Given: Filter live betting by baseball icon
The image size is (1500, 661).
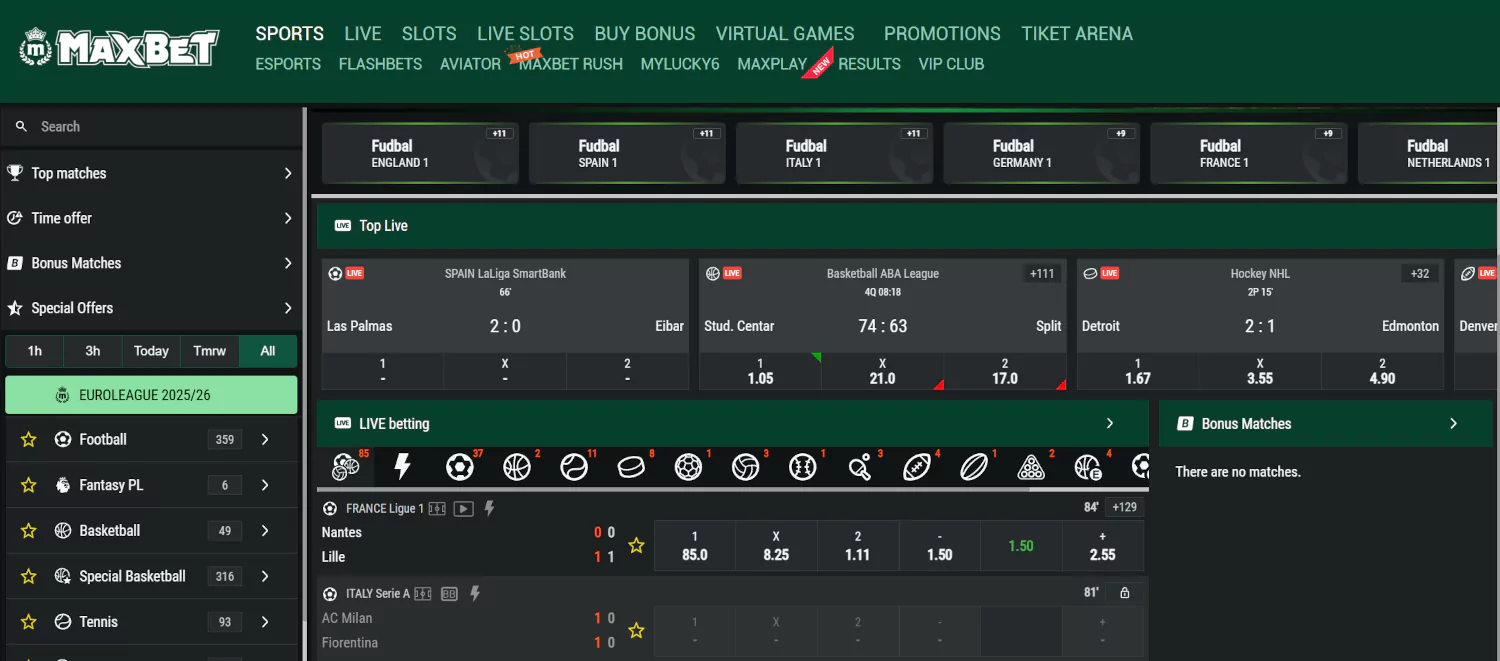Looking at the screenshot, I should click(802, 467).
